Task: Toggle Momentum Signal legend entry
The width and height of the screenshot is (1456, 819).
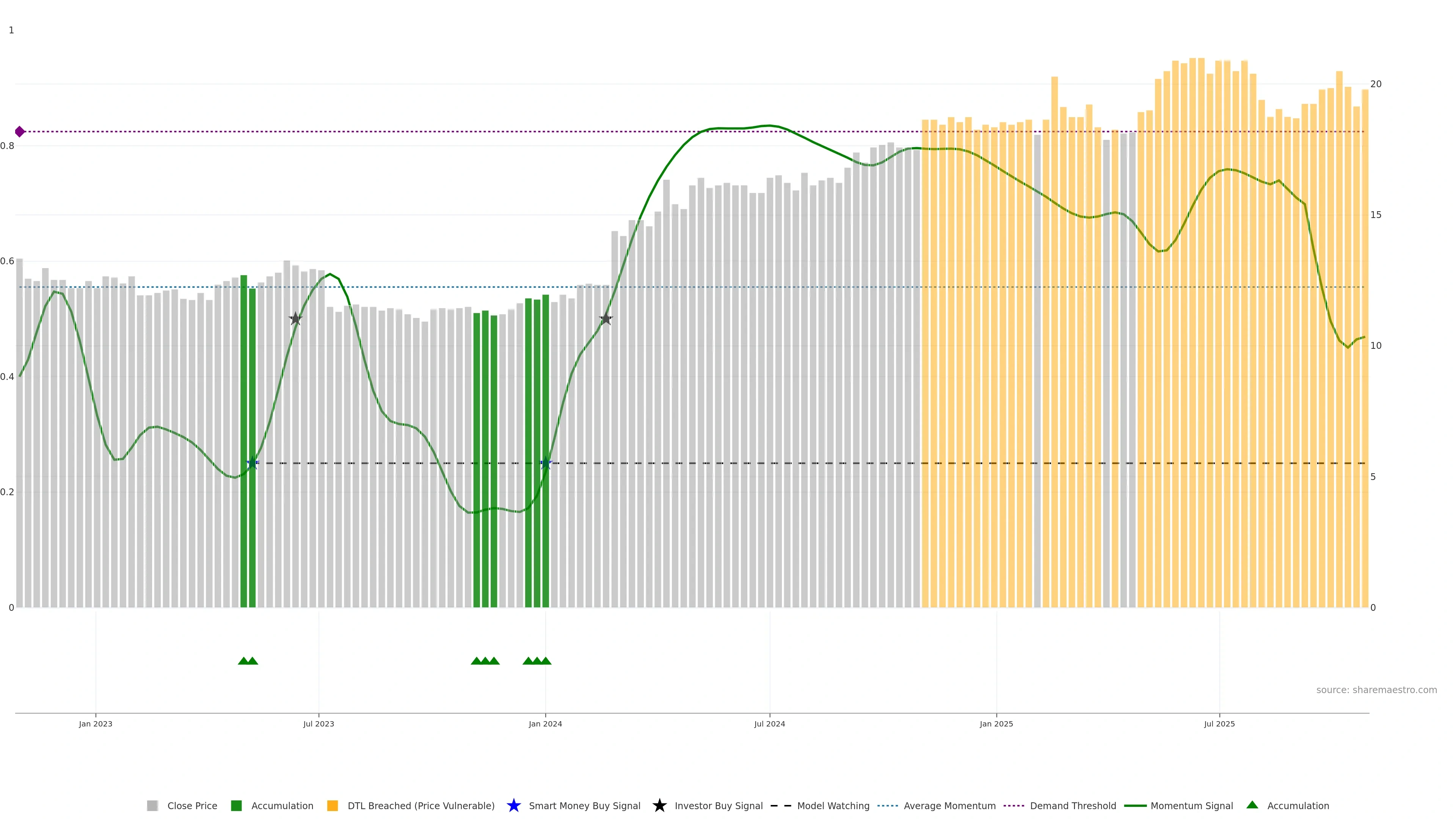Action: tap(1191, 806)
